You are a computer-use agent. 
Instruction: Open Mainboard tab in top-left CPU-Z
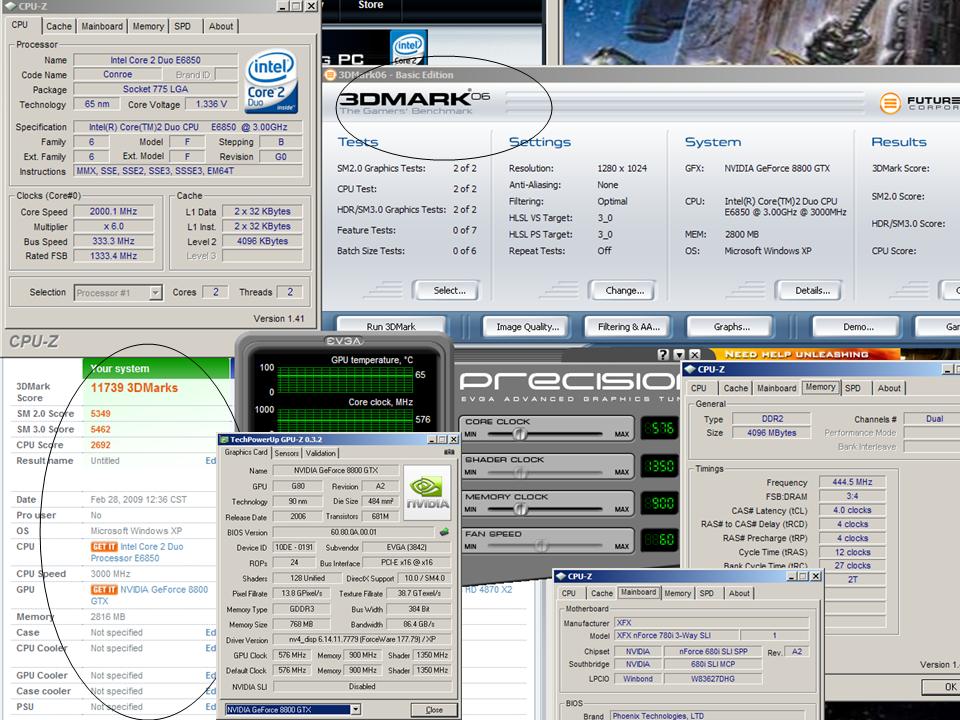point(102,26)
